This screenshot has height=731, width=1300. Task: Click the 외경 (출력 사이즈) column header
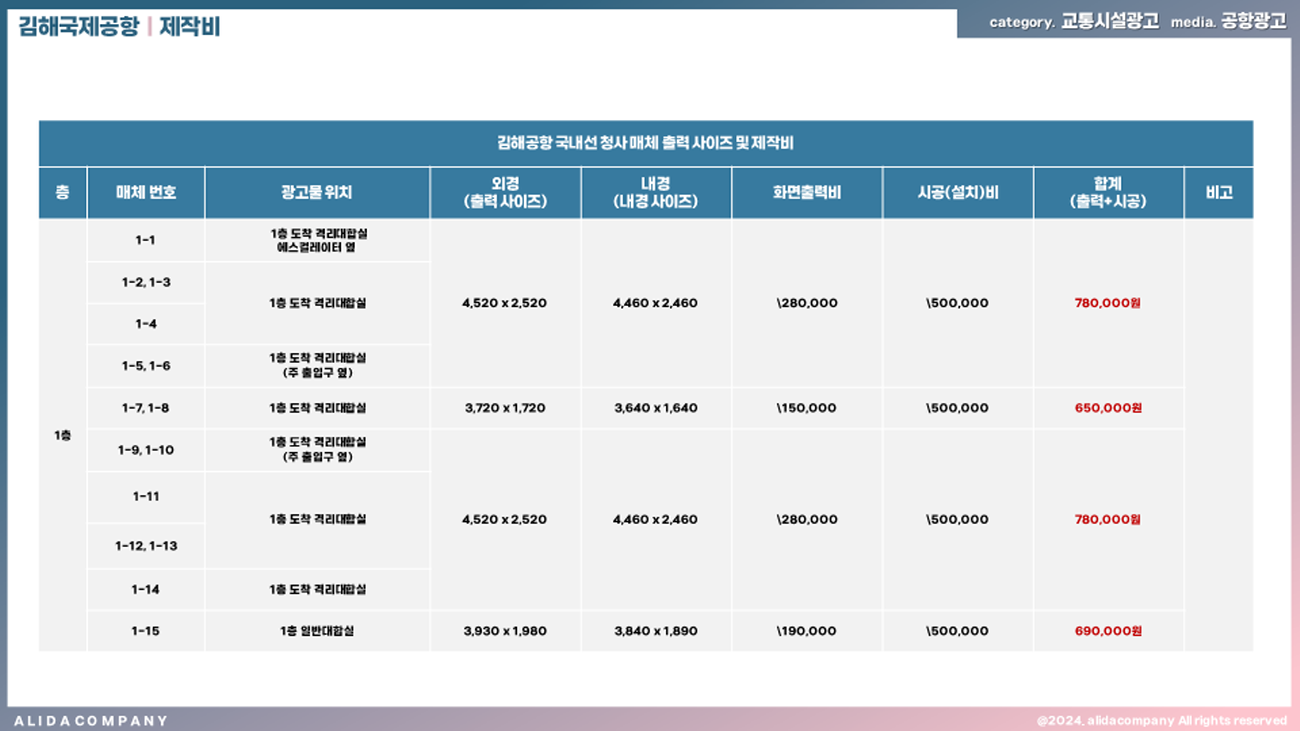tap(505, 192)
